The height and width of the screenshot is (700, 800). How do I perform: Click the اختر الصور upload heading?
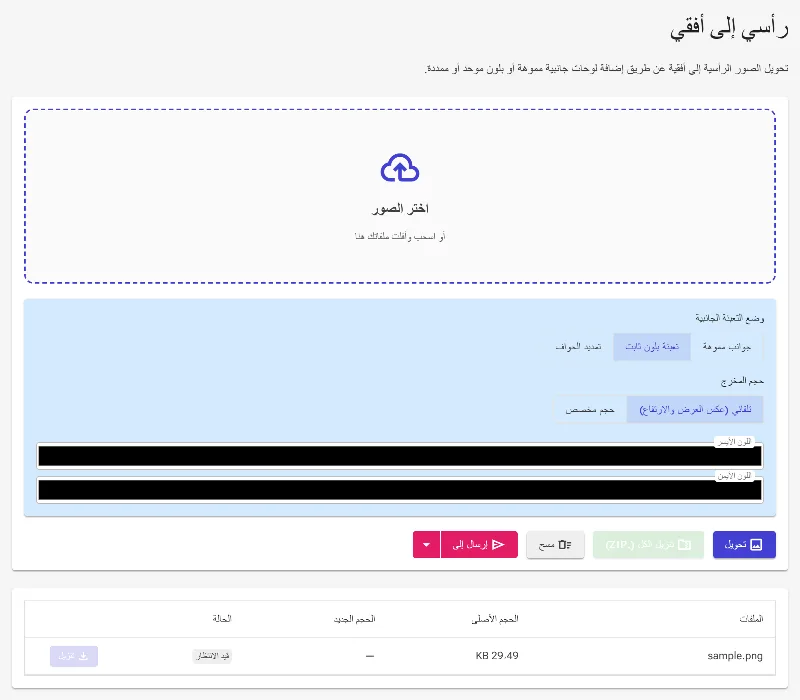pyautogui.click(x=400, y=208)
